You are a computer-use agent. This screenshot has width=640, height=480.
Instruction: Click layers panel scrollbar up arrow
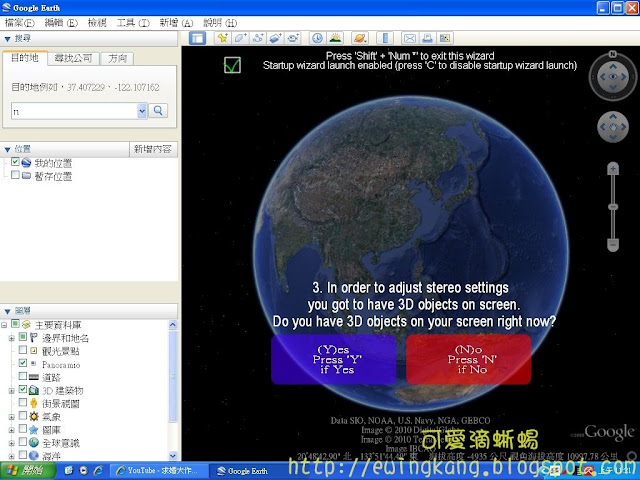point(173,325)
